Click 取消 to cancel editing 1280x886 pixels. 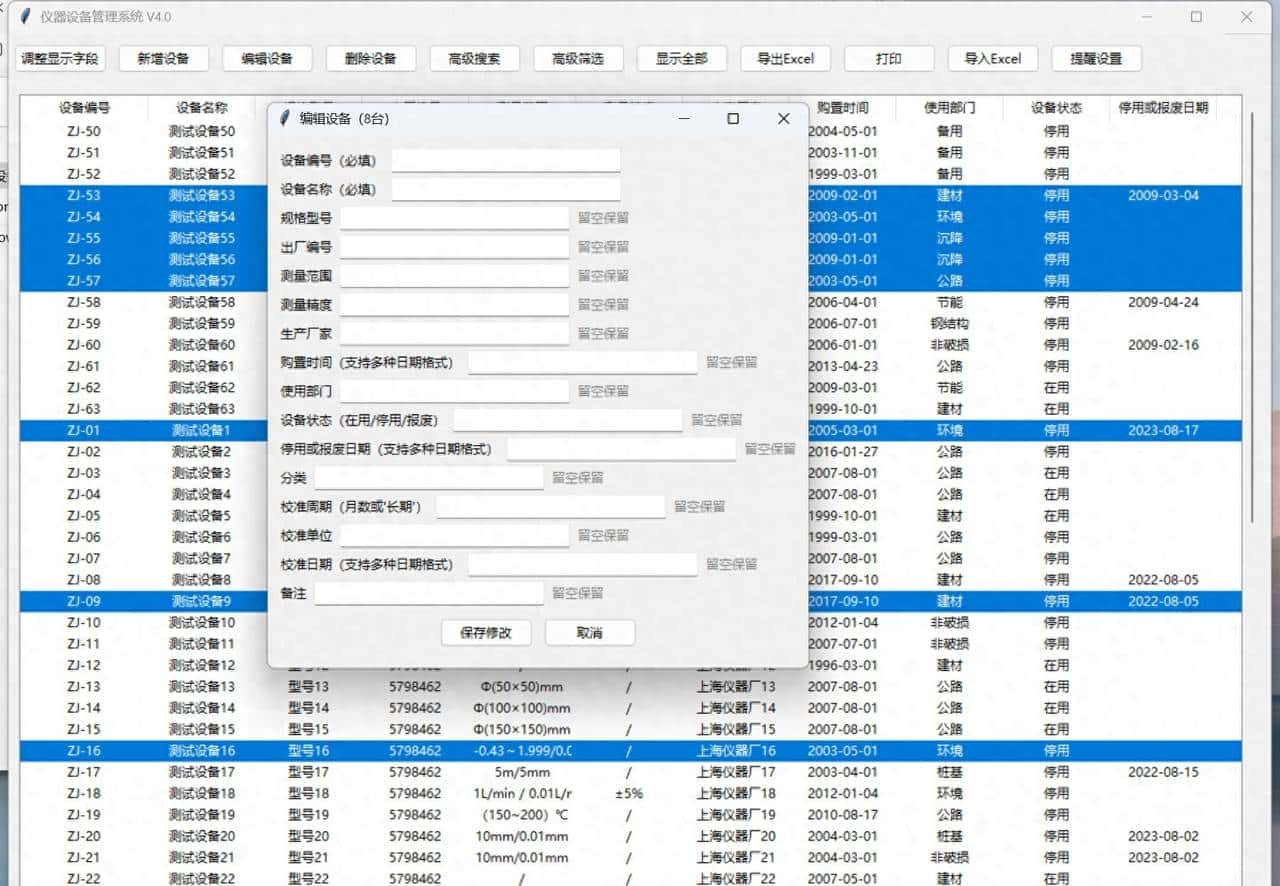[589, 632]
